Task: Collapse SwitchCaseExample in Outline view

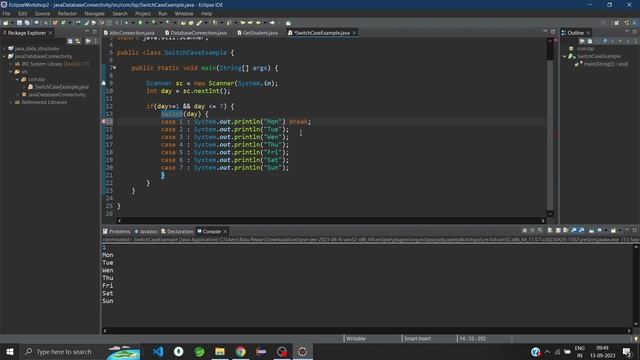Action: 565,56
